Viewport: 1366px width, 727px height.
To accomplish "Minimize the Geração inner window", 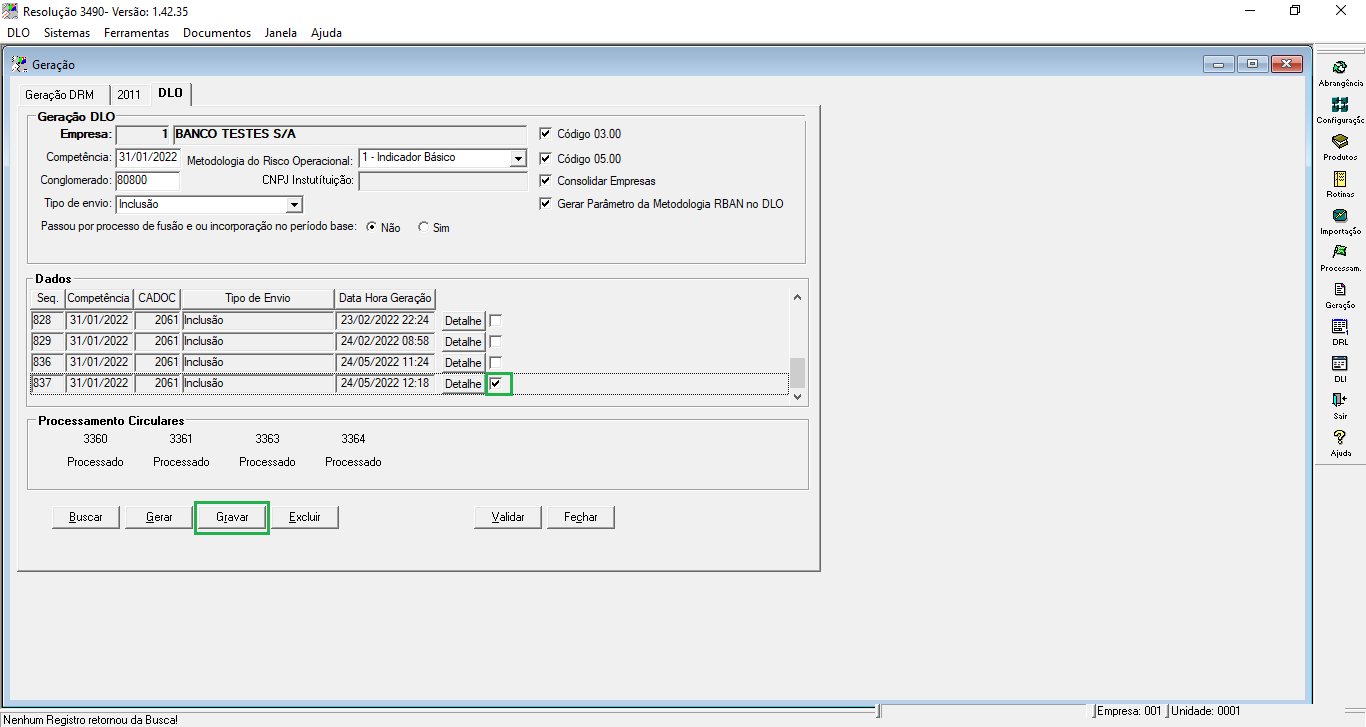I will pos(1219,64).
